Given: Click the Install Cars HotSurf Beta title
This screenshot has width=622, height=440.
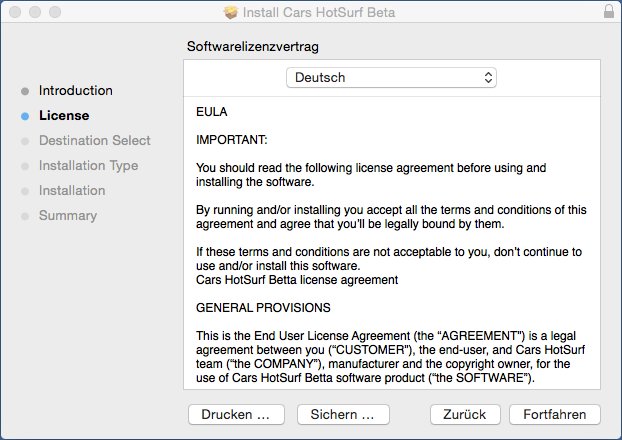Looking at the screenshot, I should tap(319, 12).
